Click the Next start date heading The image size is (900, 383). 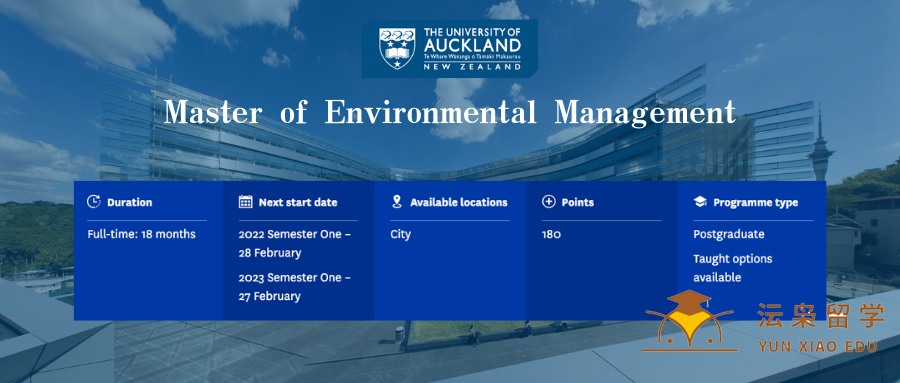pos(298,202)
